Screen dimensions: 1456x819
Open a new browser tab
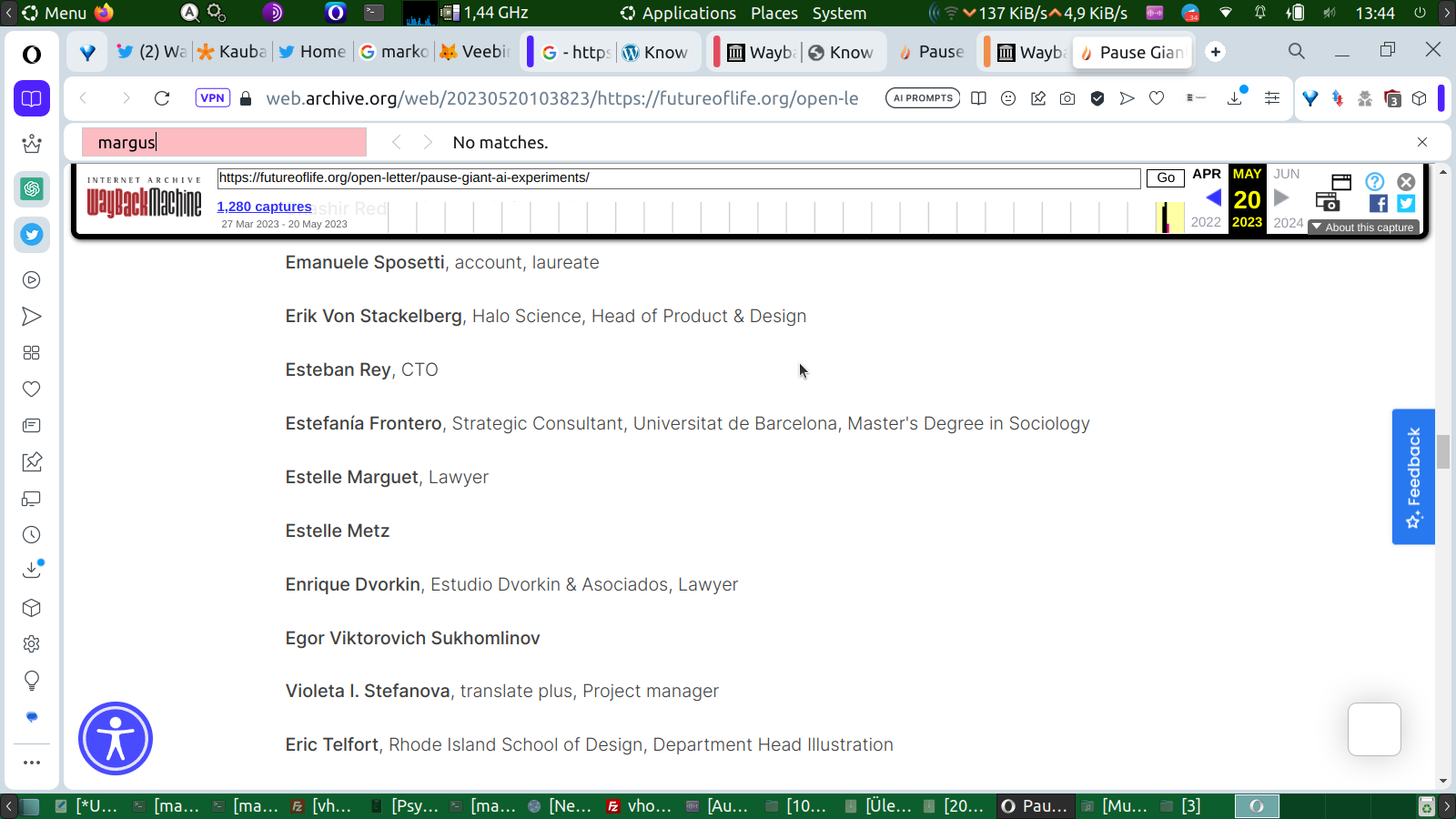1216,52
